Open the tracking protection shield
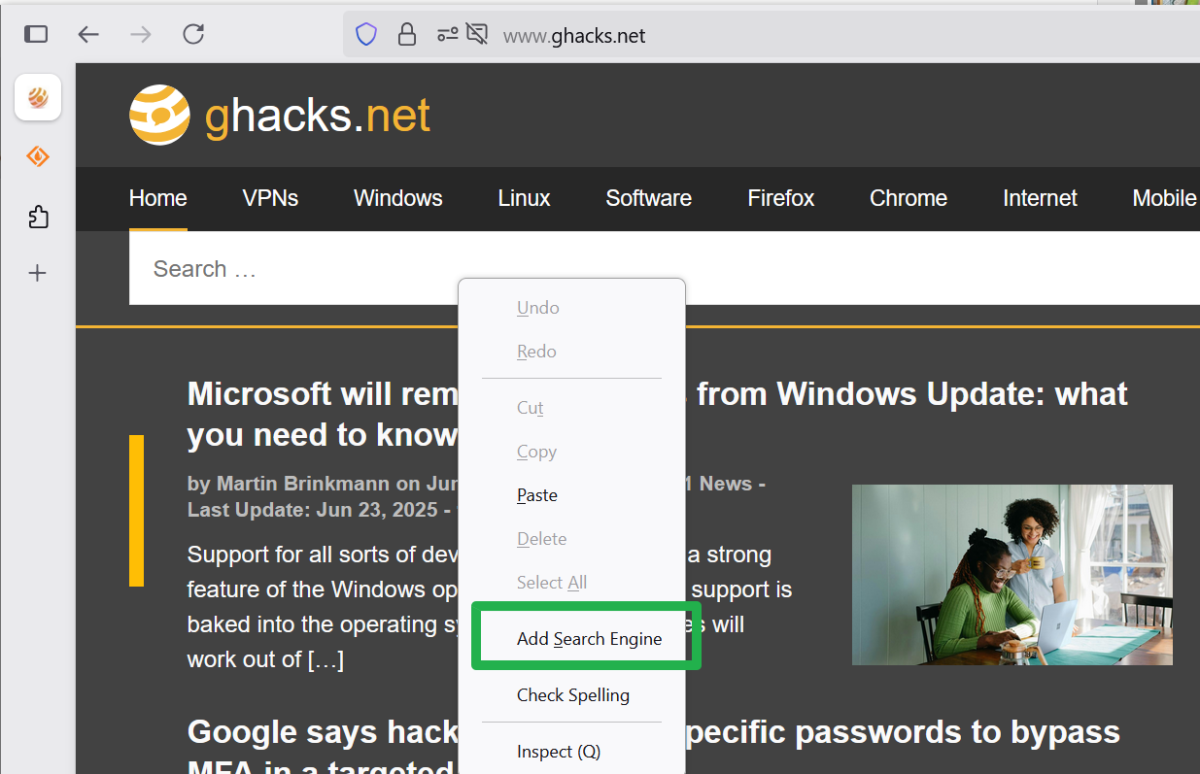This screenshot has height=774, width=1200. [367, 35]
